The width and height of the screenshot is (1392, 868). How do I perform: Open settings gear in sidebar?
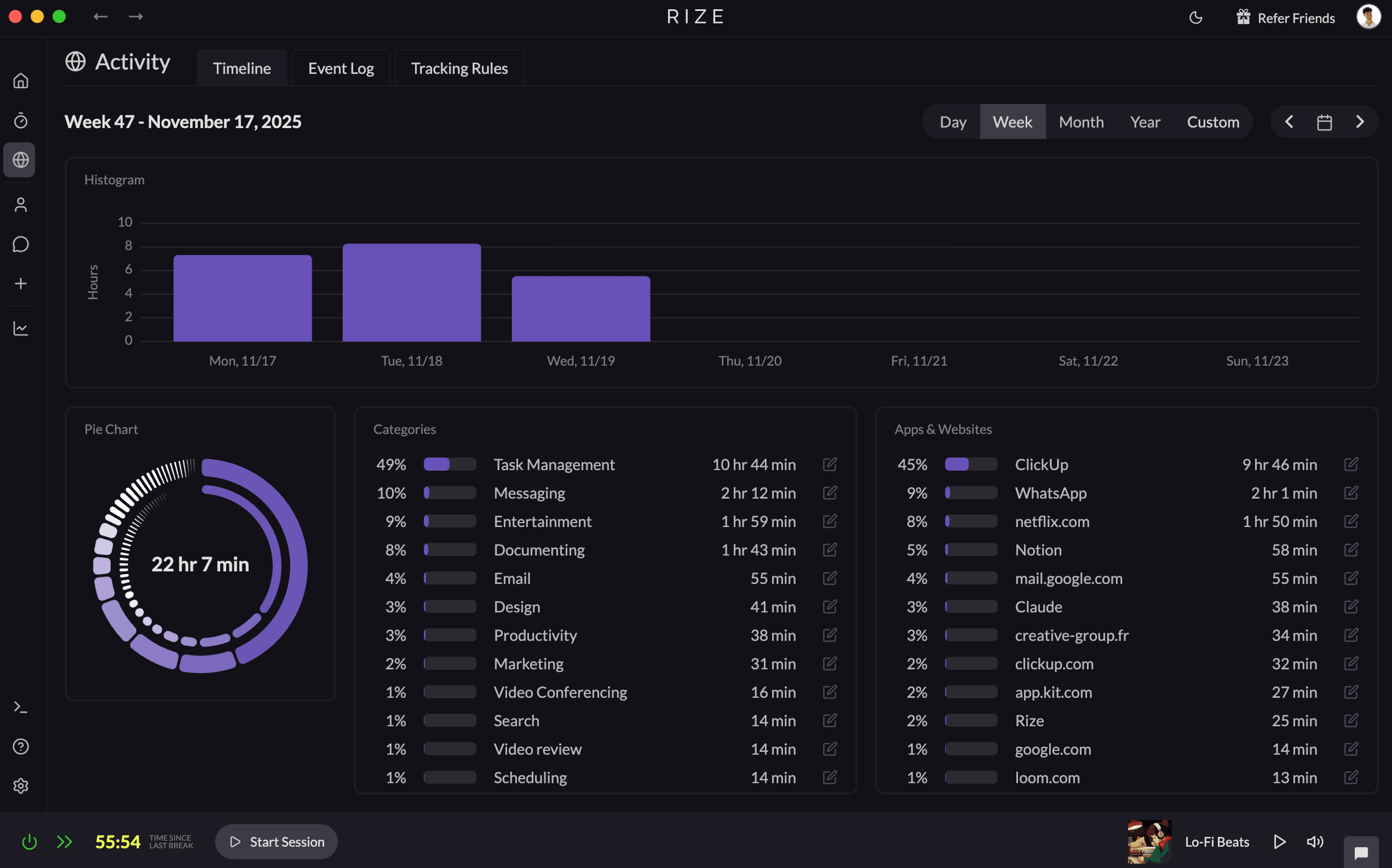coord(21,786)
